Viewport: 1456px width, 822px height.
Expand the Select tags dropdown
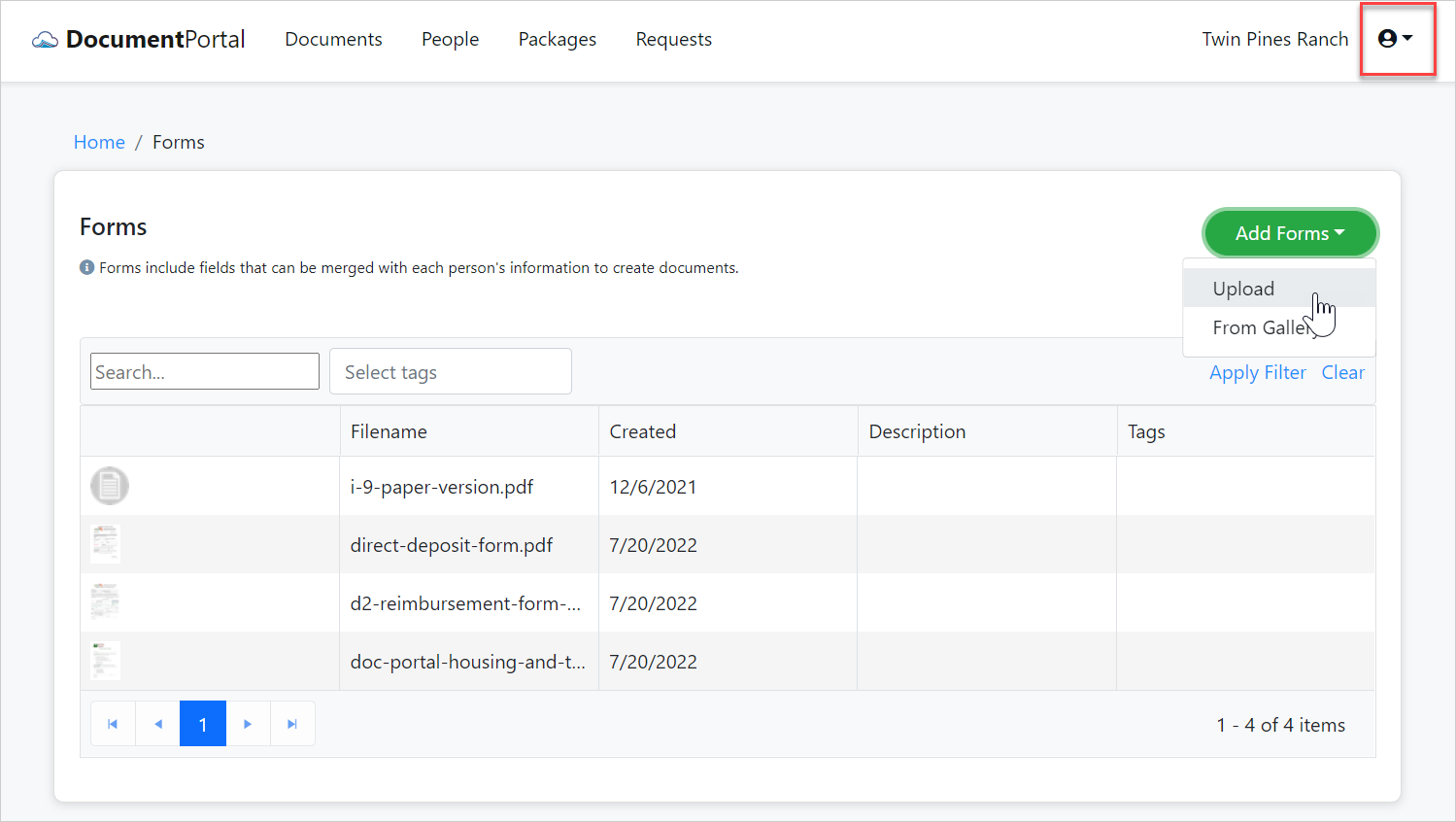[450, 371]
